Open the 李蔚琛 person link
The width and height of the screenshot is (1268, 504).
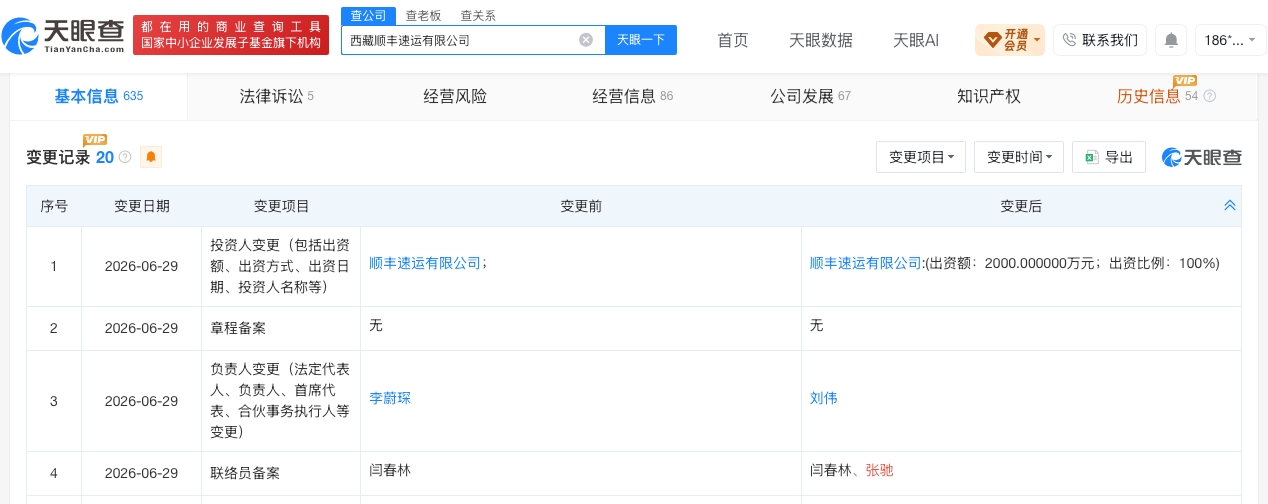click(x=390, y=398)
